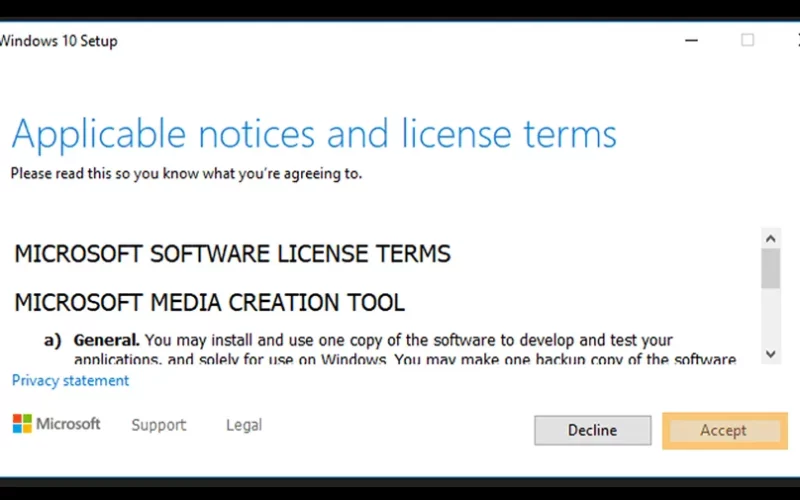The width and height of the screenshot is (800, 500).
Task: Click the license text scroll up arrow
Action: point(770,238)
